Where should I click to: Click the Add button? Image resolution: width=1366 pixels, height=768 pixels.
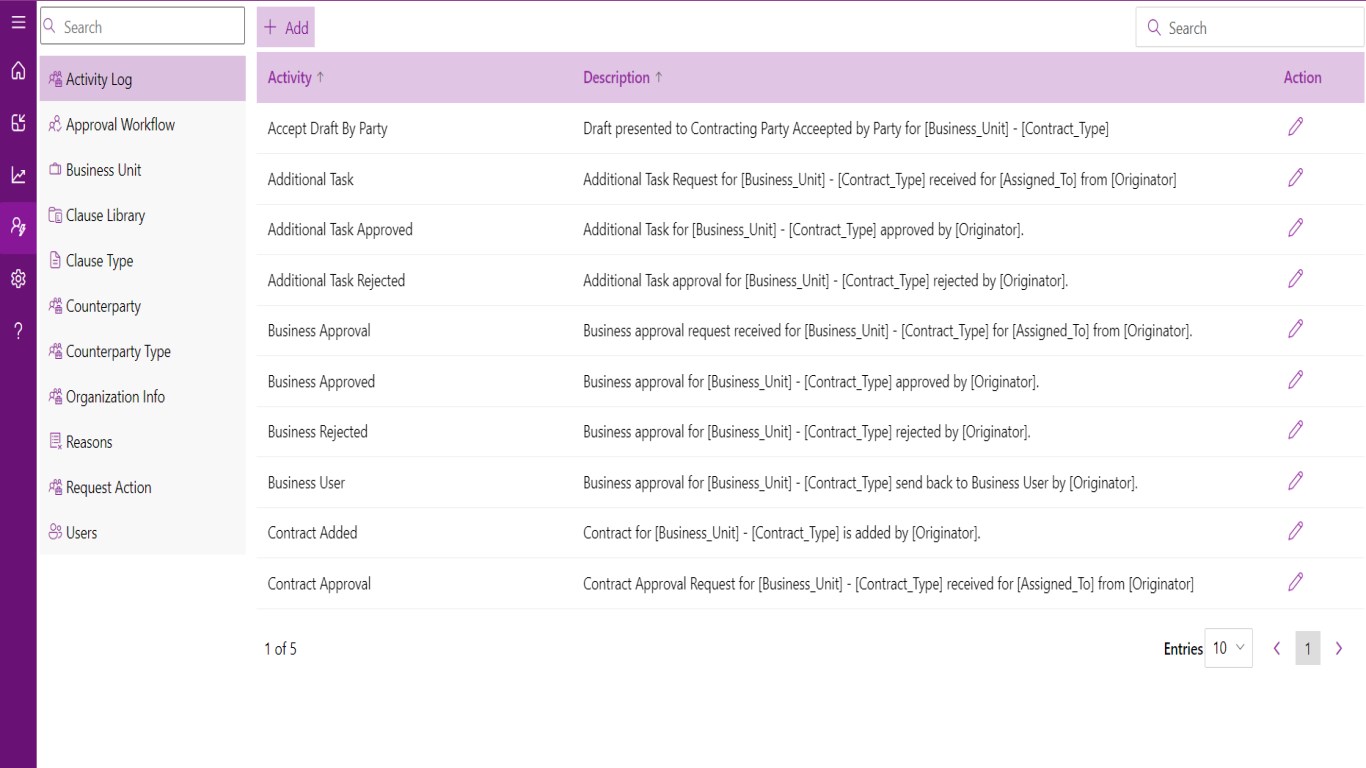(286, 28)
